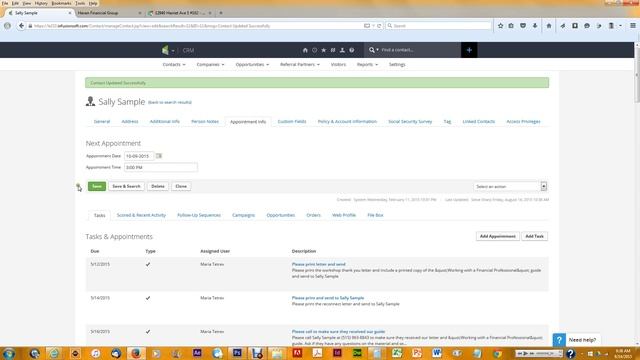Bookmark this page with star icon
Screen dimensions: 640x360
(x=500, y=26)
